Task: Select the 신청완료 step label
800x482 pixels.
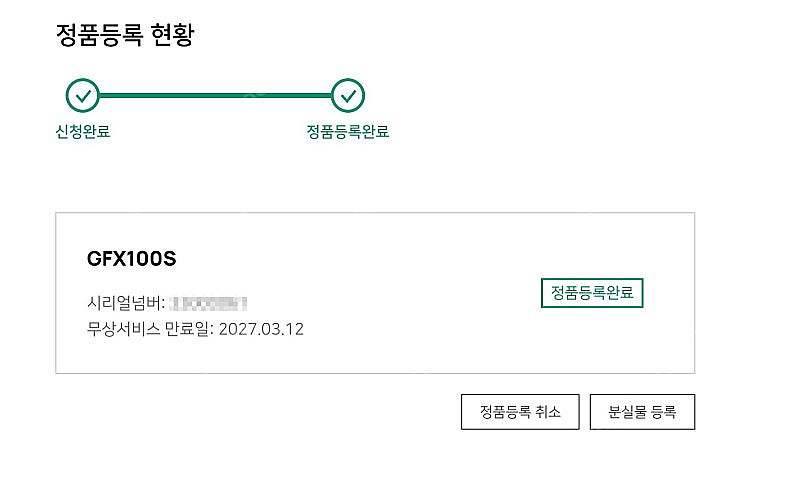Action: 83,132
